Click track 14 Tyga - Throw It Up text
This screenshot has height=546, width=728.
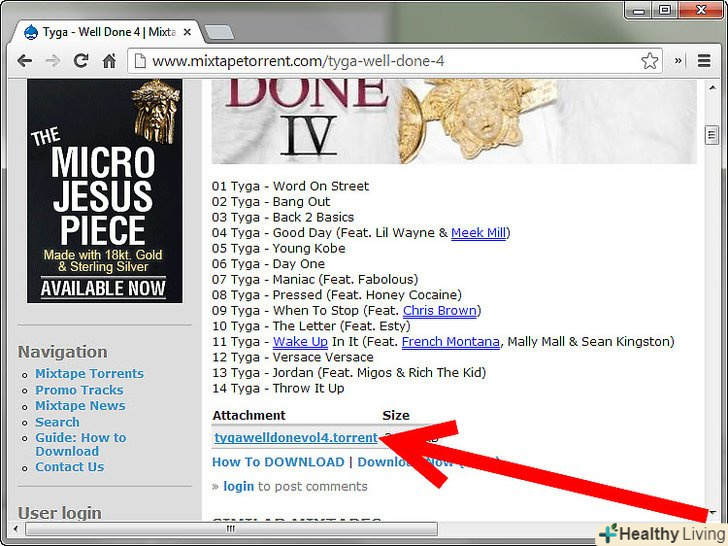[278, 388]
